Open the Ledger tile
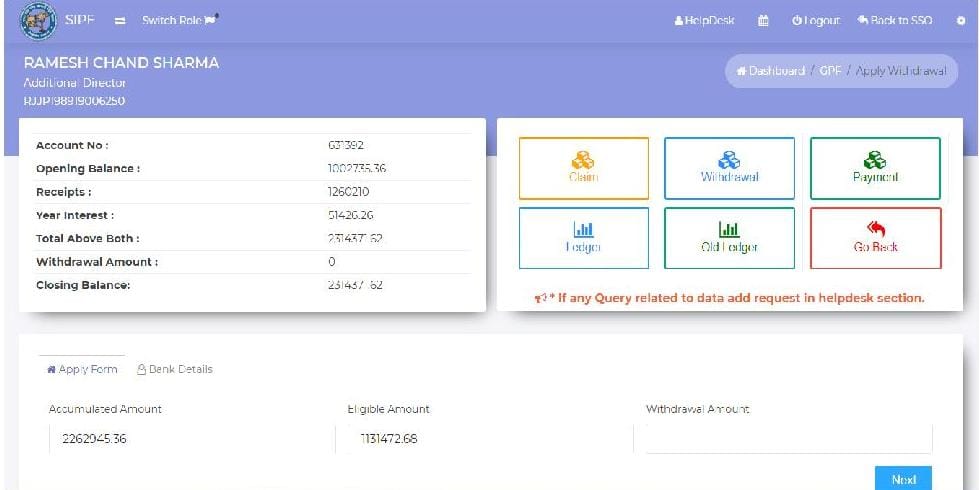The width and height of the screenshot is (979, 490). point(584,238)
